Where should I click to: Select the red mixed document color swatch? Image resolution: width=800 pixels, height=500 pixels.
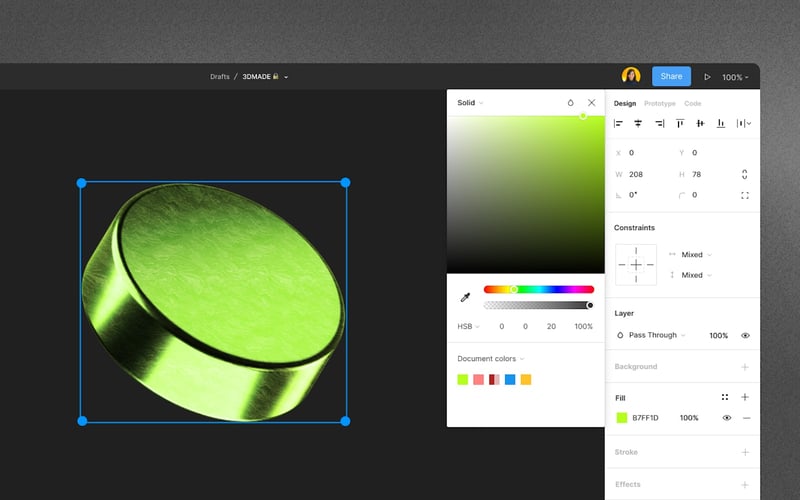tap(494, 379)
